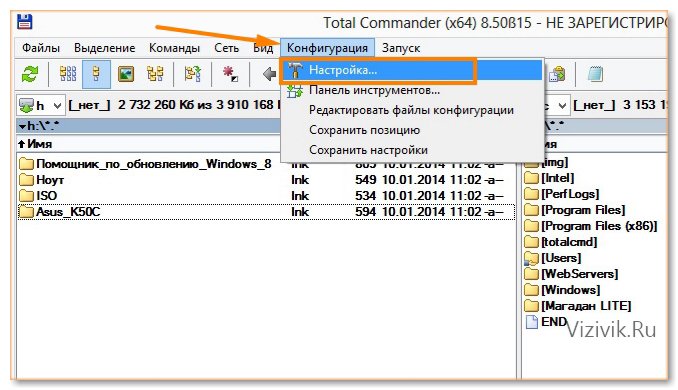The image size is (678, 390).
Task: Click the floppy disk title bar icon
Action: click(25, 22)
